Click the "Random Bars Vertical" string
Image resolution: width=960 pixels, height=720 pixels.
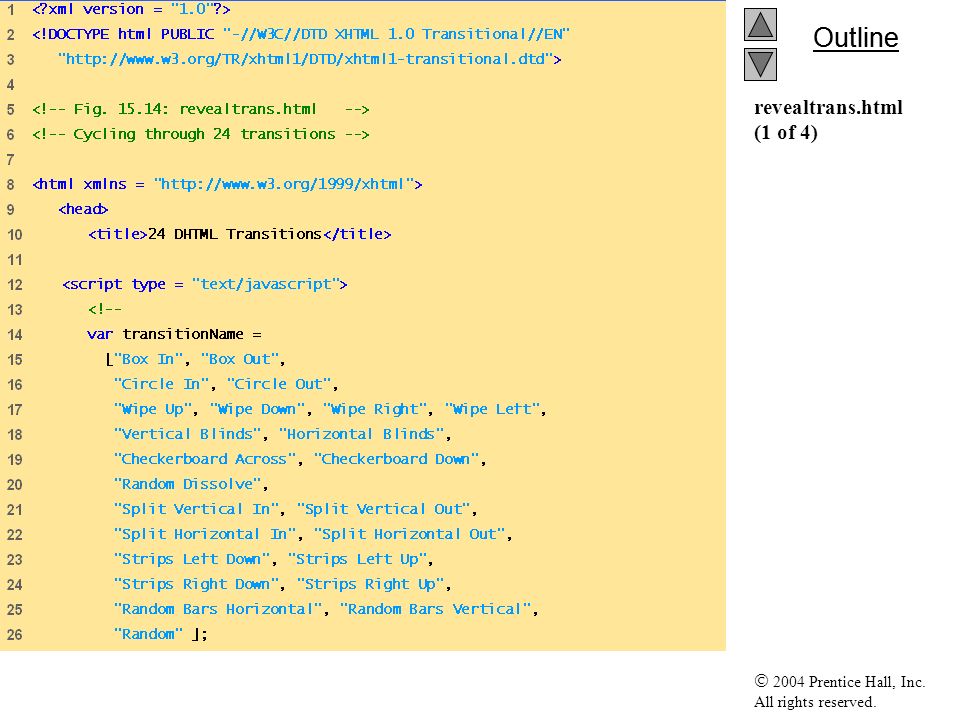pos(435,609)
